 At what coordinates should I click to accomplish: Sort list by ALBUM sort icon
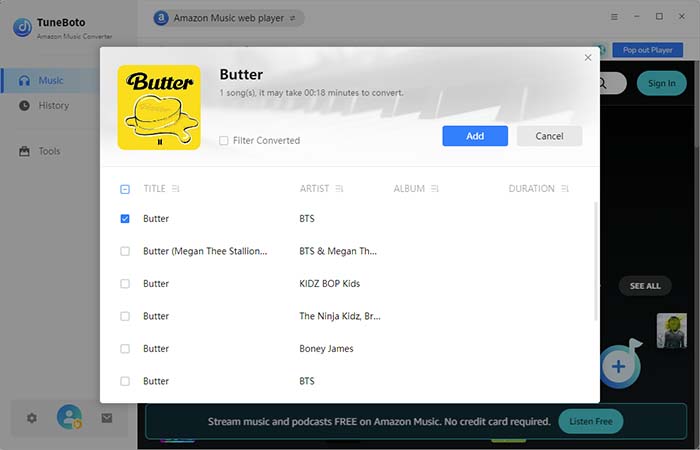click(435, 188)
